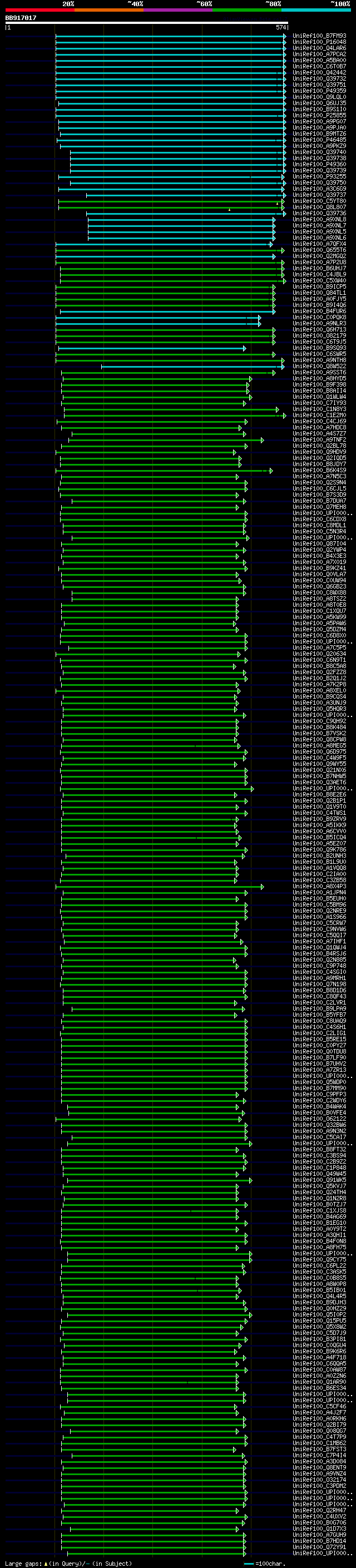Click the white query sequence bar
This screenshot has width=356, height=1568.
(x=147, y=22)
